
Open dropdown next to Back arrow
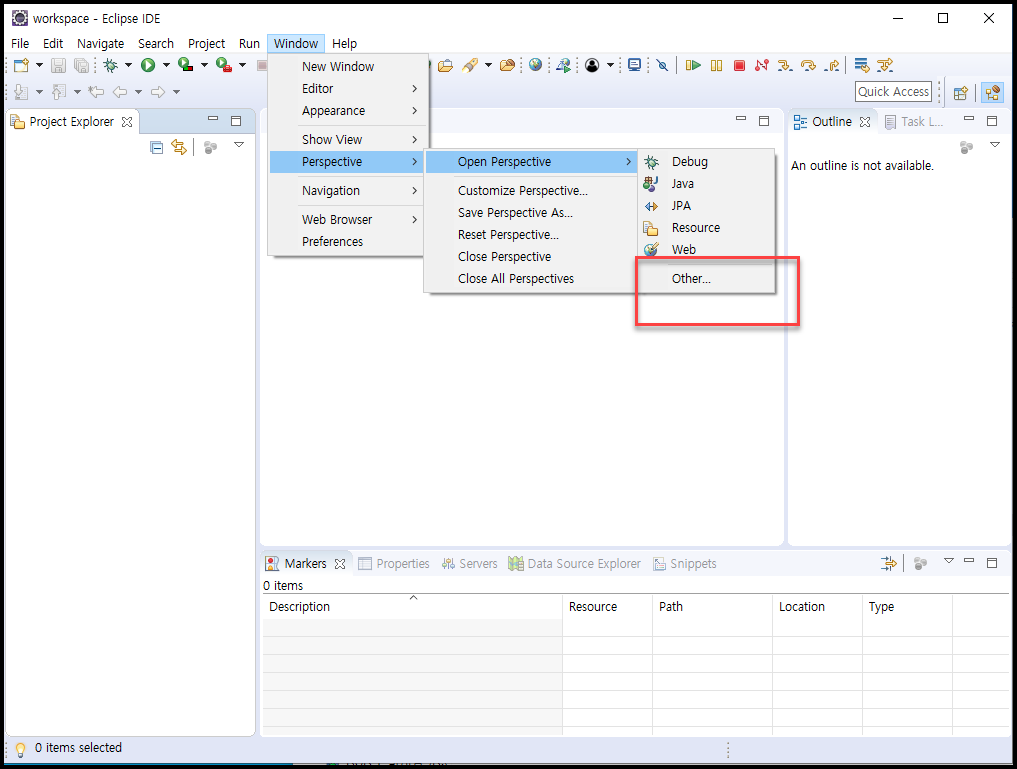click(138, 92)
